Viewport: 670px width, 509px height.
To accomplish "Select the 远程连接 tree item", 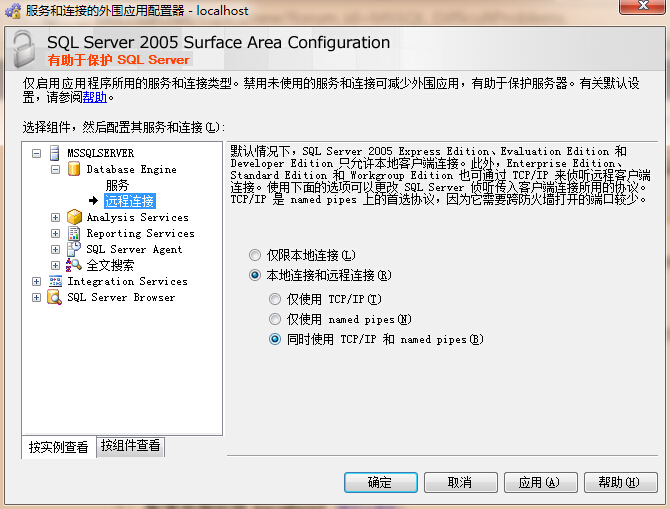I will coord(130,201).
